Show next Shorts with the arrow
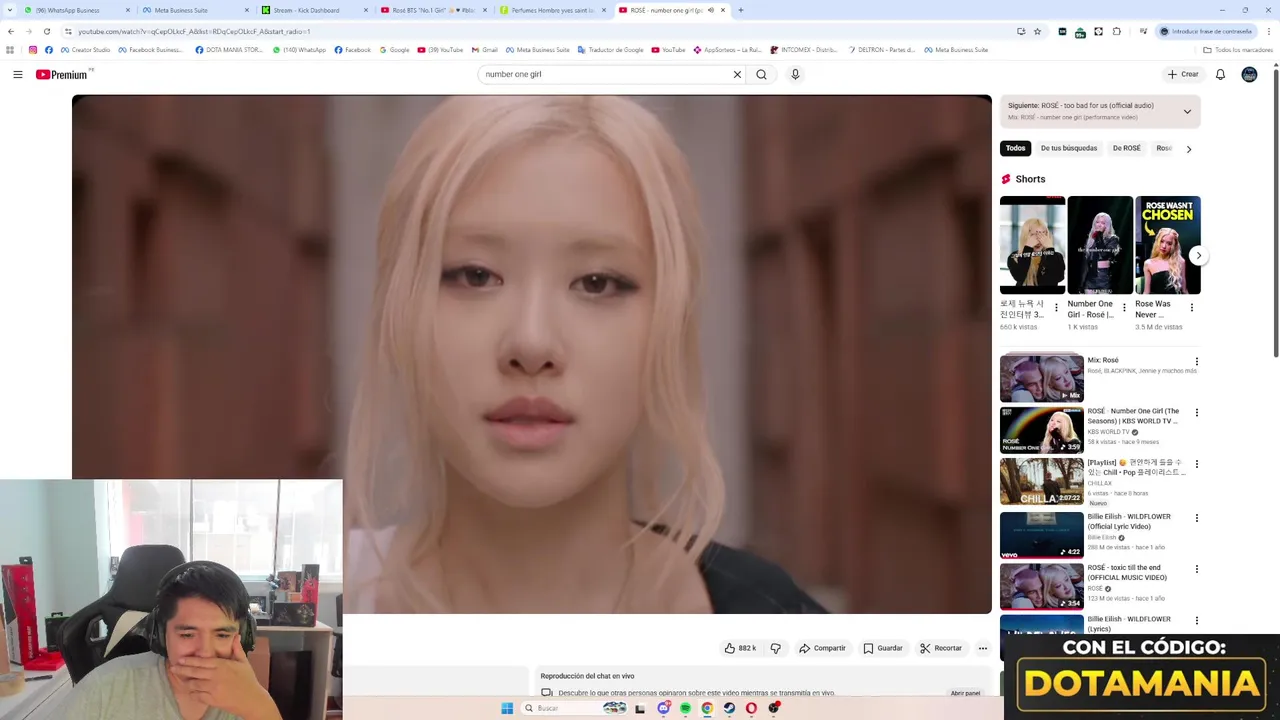Viewport: 1280px width, 720px height. 1198,255
